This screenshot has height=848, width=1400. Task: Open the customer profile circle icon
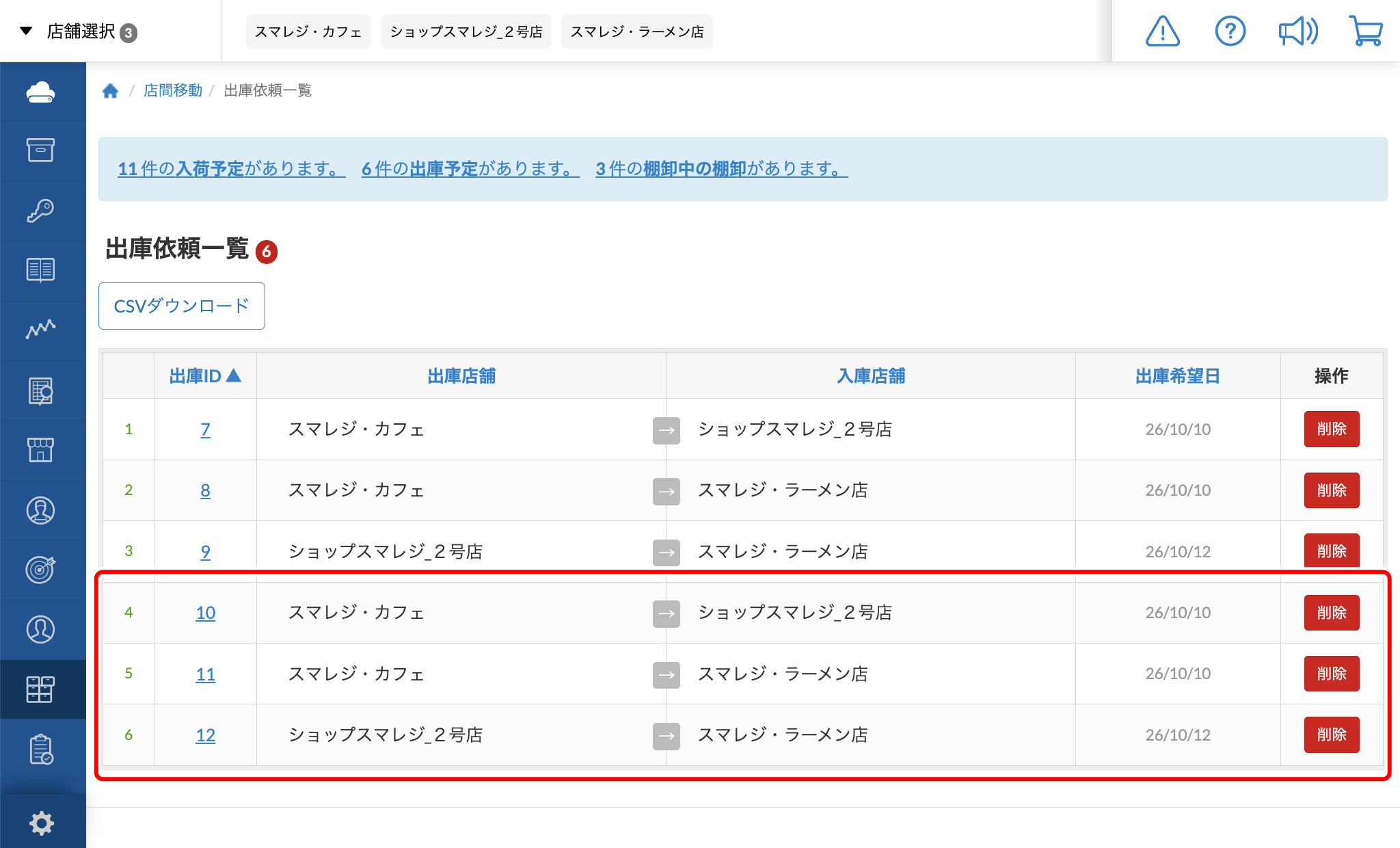click(41, 629)
